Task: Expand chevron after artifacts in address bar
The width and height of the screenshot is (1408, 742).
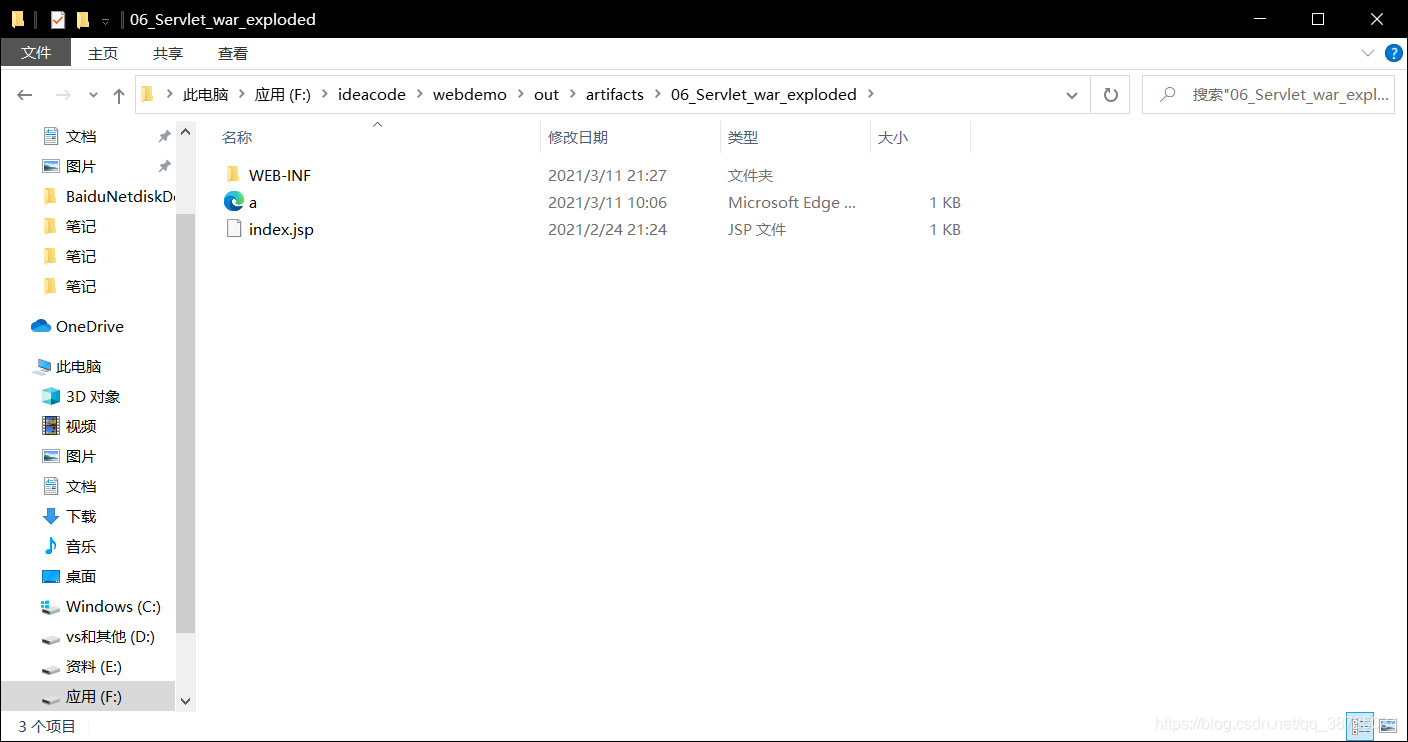Action: [x=657, y=94]
